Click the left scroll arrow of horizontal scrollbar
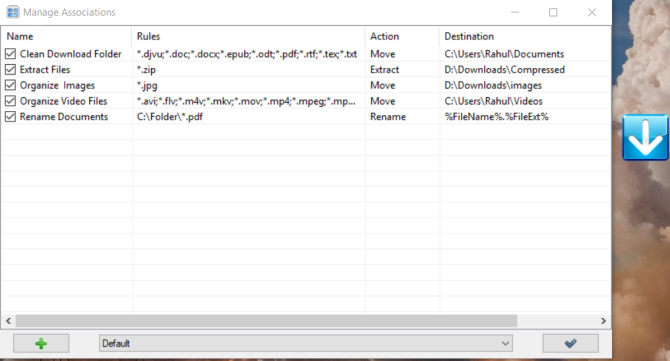 pos(8,320)
